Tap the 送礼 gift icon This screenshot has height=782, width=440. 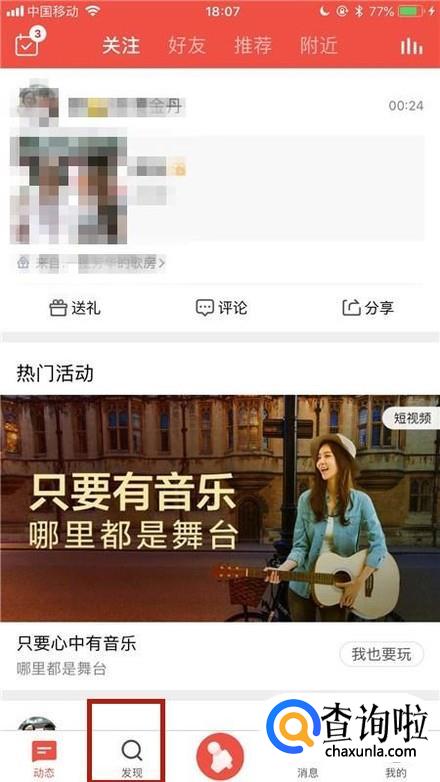click(58, 308)
